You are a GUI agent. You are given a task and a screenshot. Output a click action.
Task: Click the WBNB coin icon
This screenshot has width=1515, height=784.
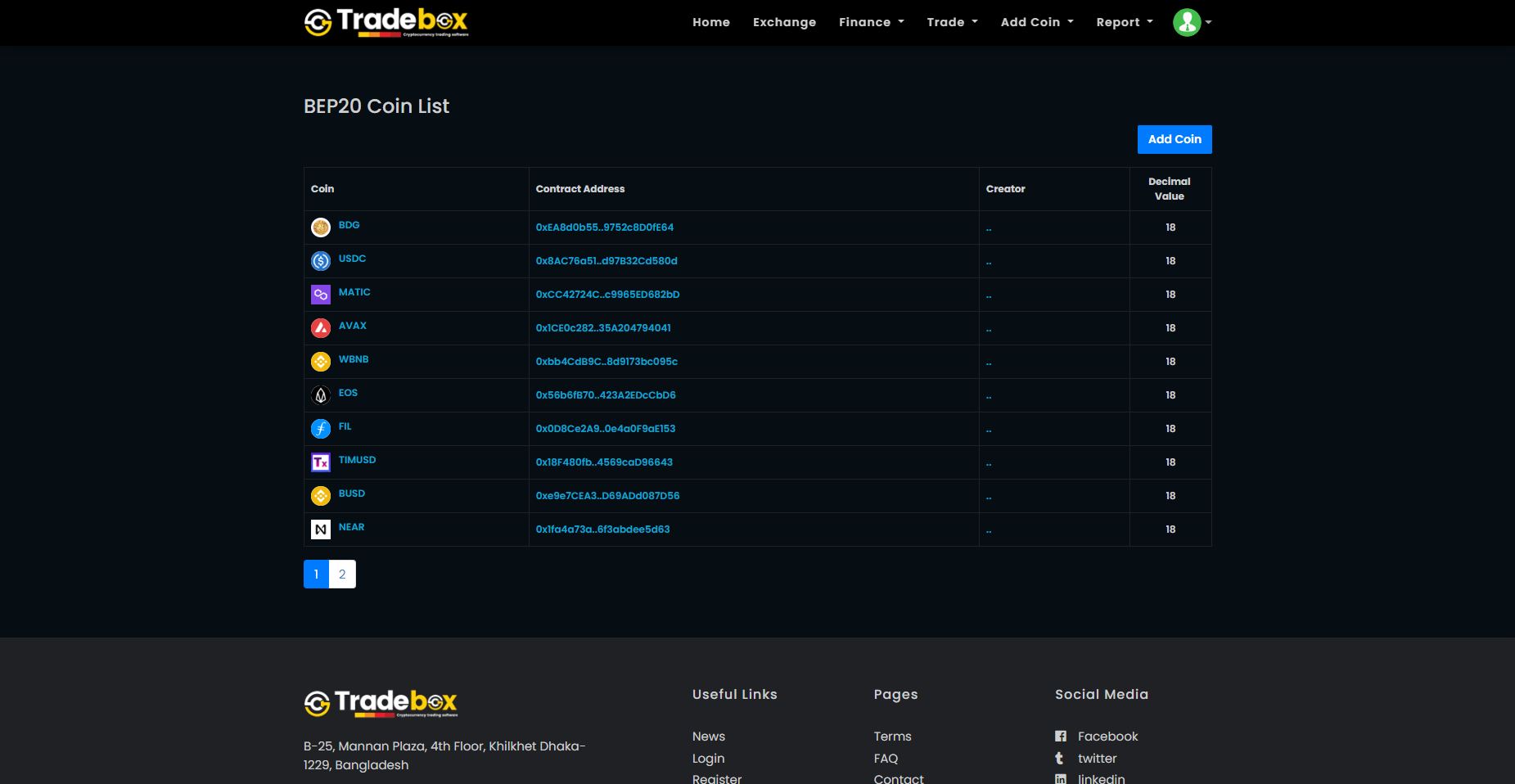(x=321, y=362)
